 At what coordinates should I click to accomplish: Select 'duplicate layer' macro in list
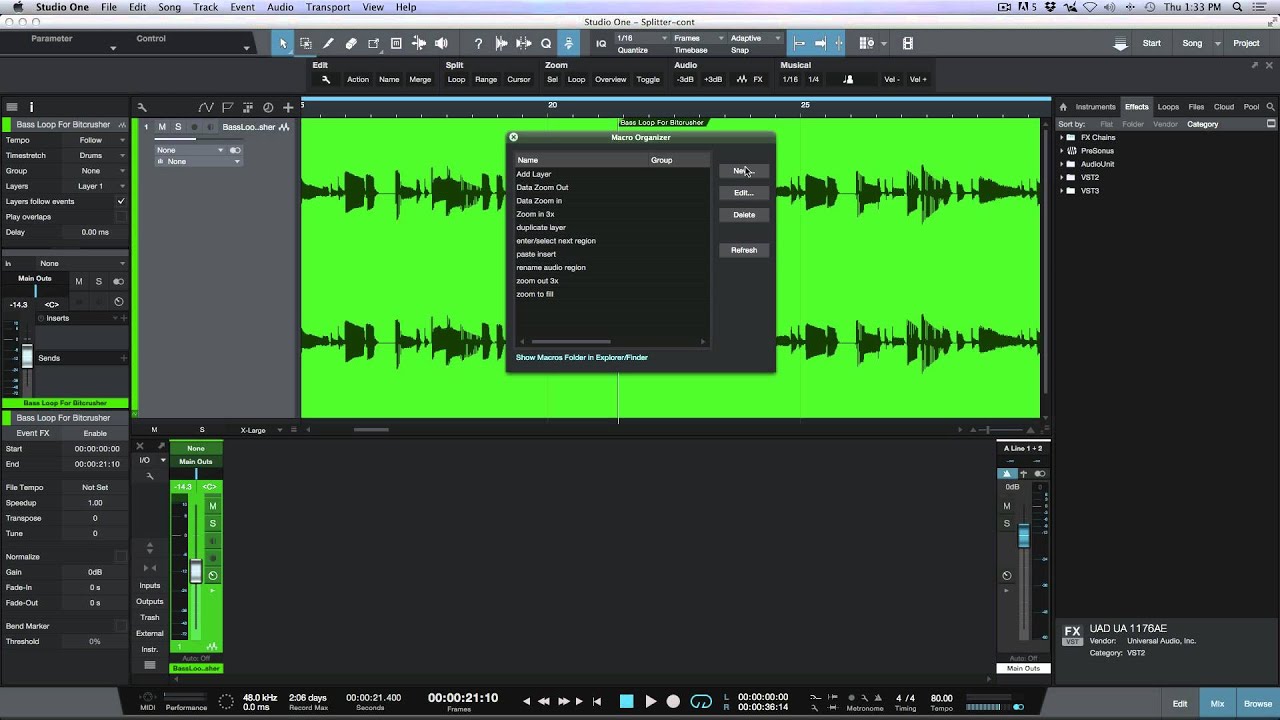click(541, 227)
